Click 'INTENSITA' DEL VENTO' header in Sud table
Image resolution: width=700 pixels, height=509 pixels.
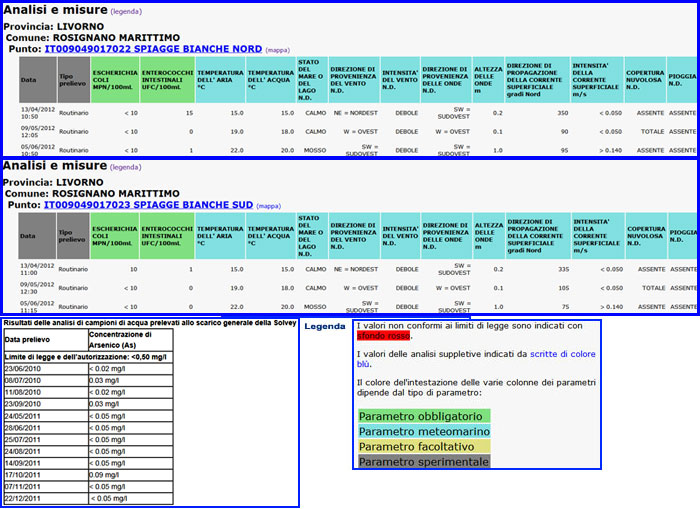[400, 236]
